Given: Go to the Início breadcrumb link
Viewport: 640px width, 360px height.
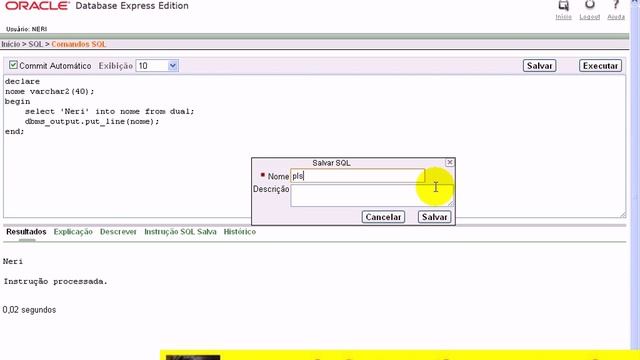Looking at the screenshot, I should [11, 44].
